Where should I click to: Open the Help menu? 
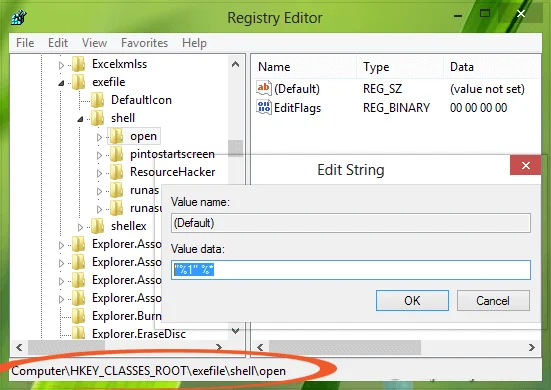point(194,43)
